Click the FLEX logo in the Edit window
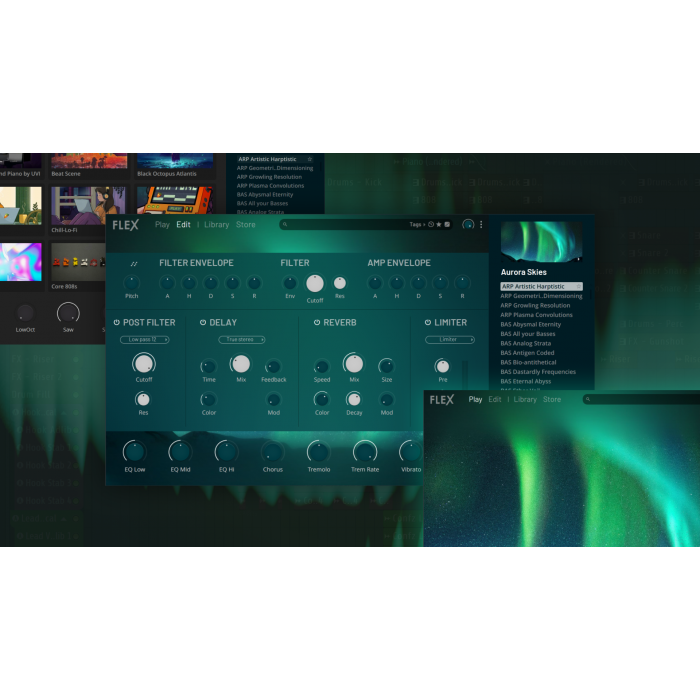 tap(125, 225)
